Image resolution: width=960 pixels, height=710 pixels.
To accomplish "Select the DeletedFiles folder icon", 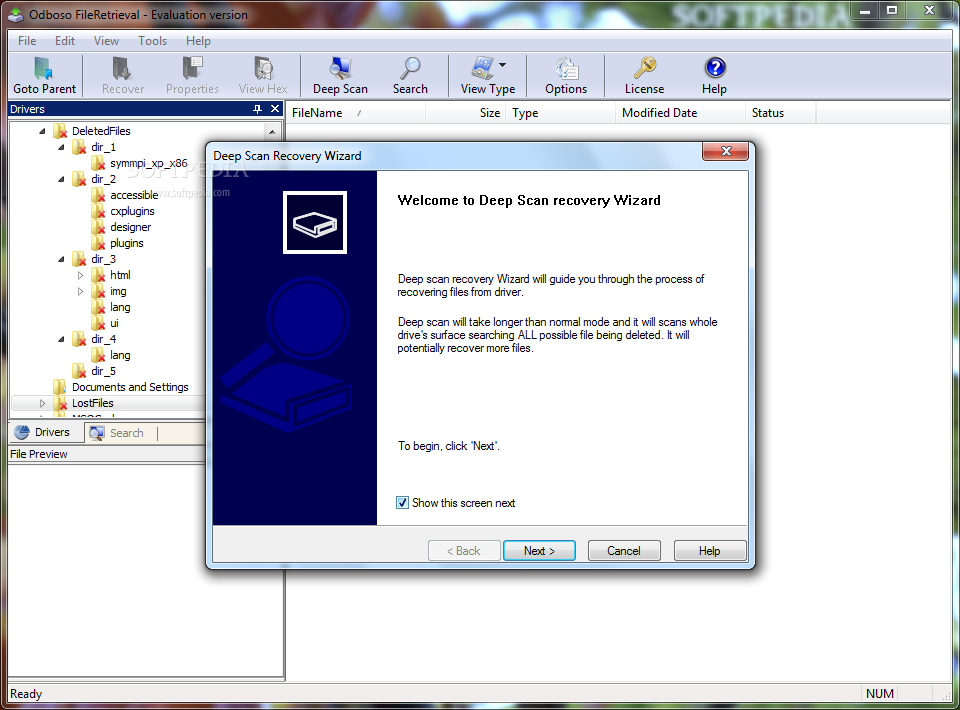I will click(59, 131).
